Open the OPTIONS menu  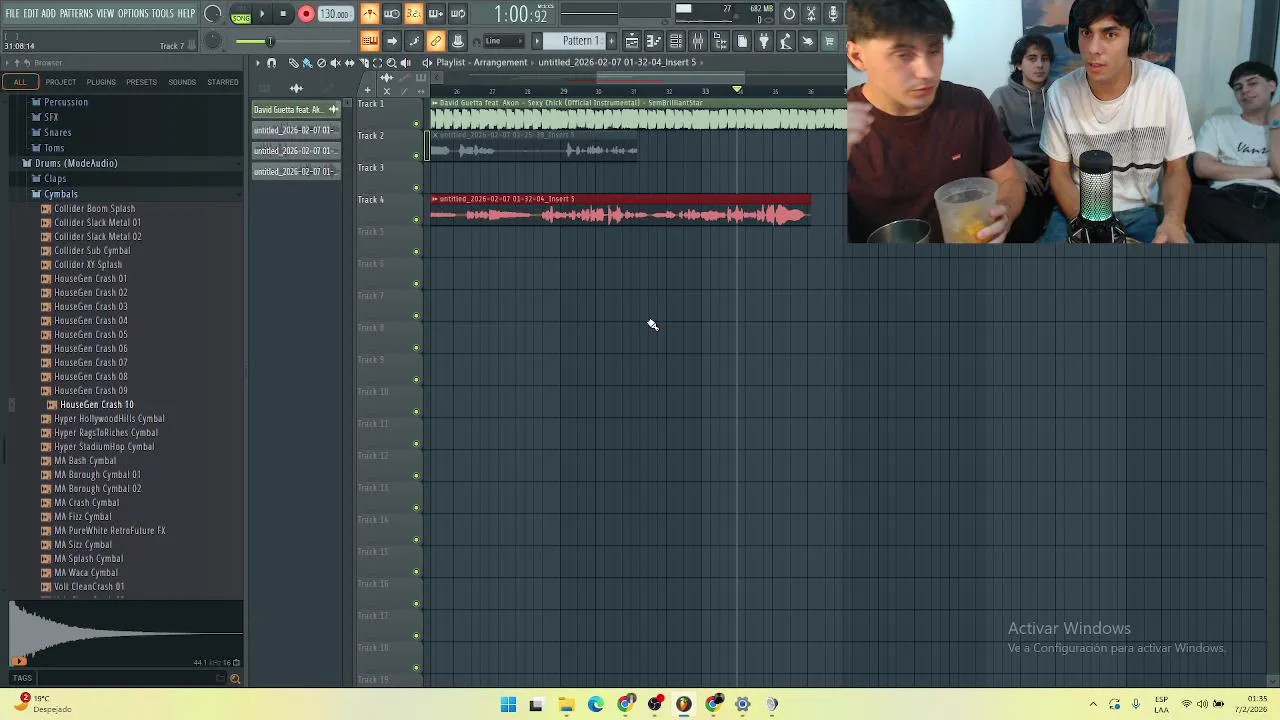pyautogui.click(x=133, y=13)
